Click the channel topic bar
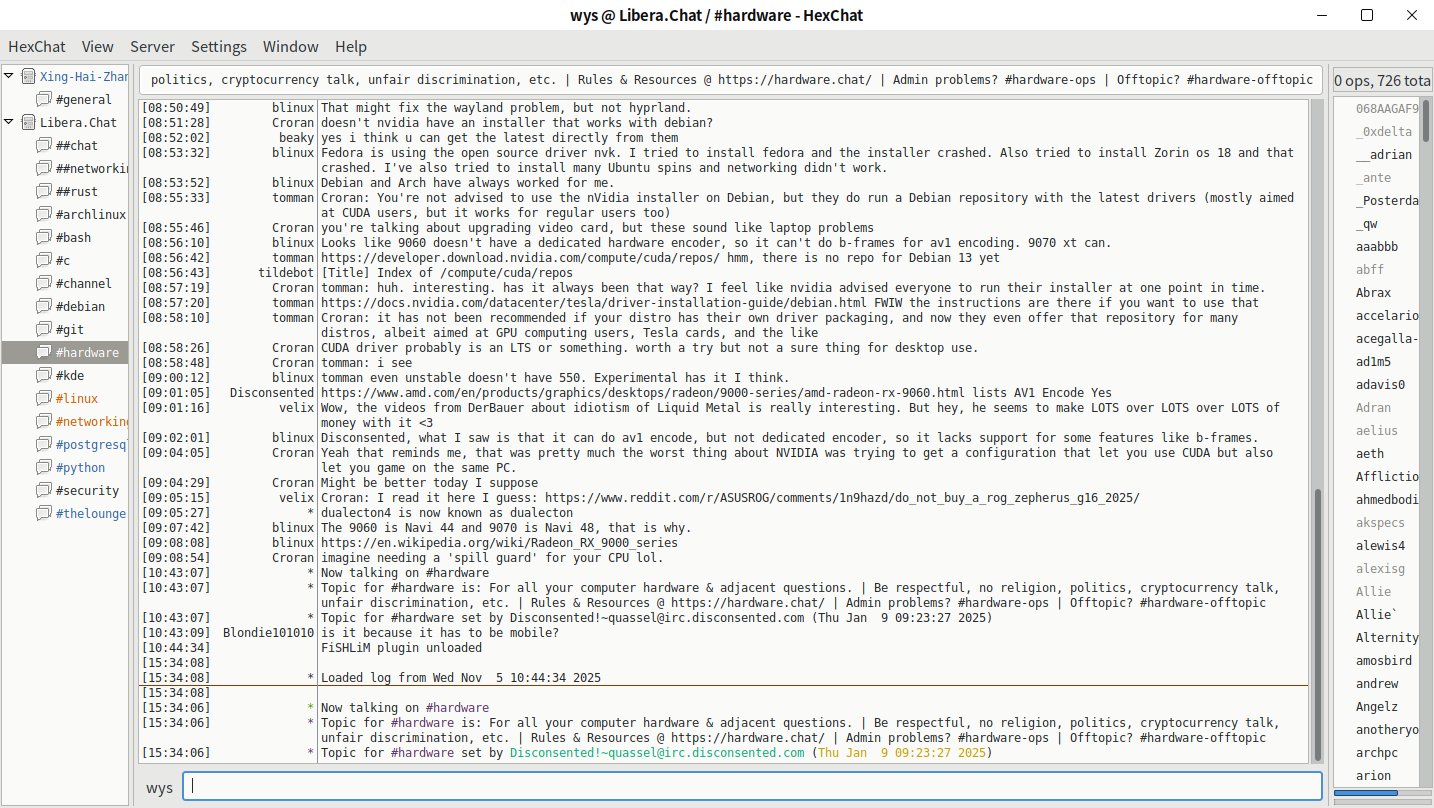 pos(731,80)
